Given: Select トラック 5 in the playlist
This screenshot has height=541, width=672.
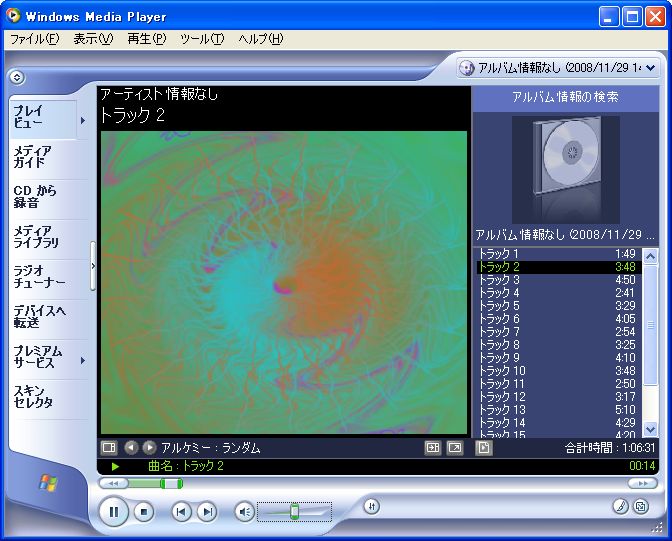Looking at the screenshot, I should click(x=559, y=306).
